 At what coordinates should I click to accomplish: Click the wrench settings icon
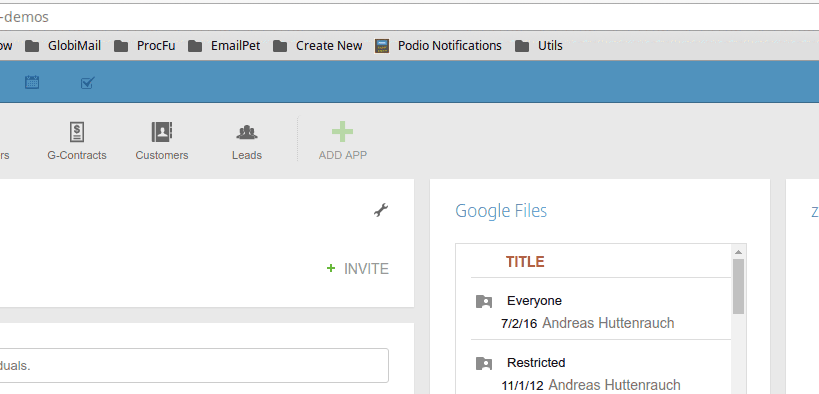click(x=381, y=210)
